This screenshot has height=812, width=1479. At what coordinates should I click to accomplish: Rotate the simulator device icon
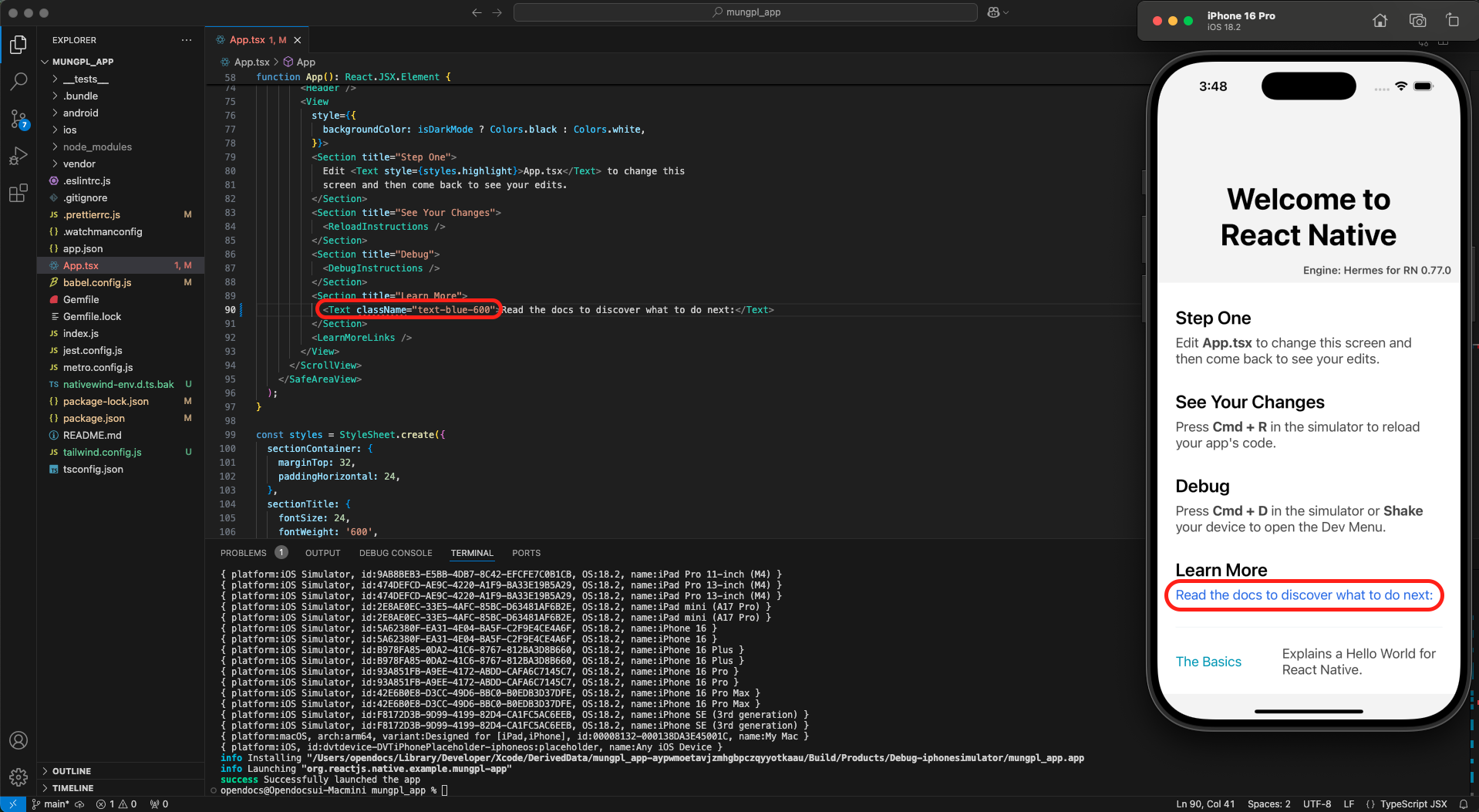(1453, 21)
